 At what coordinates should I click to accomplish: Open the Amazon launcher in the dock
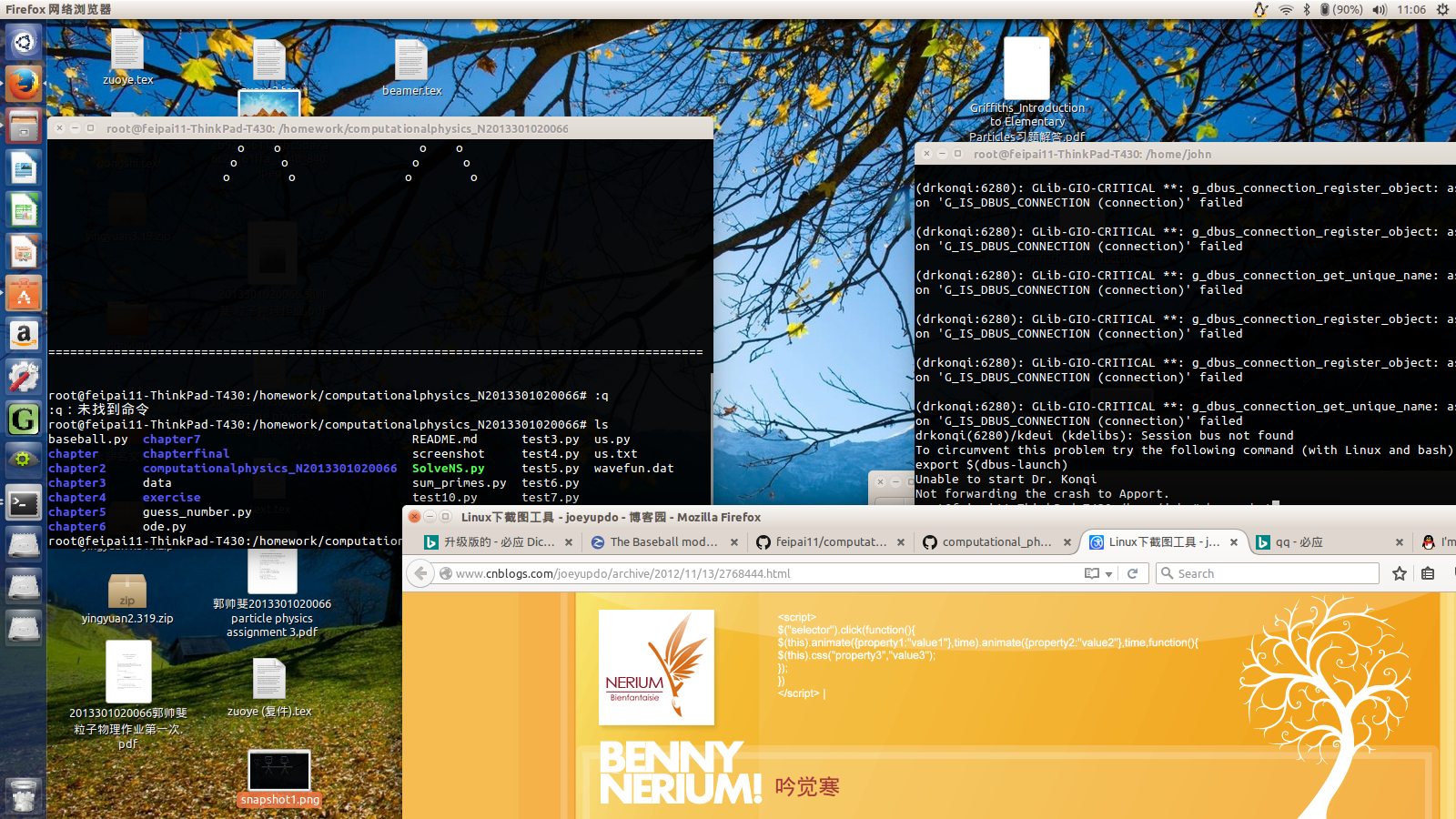(x=24, y=336)
